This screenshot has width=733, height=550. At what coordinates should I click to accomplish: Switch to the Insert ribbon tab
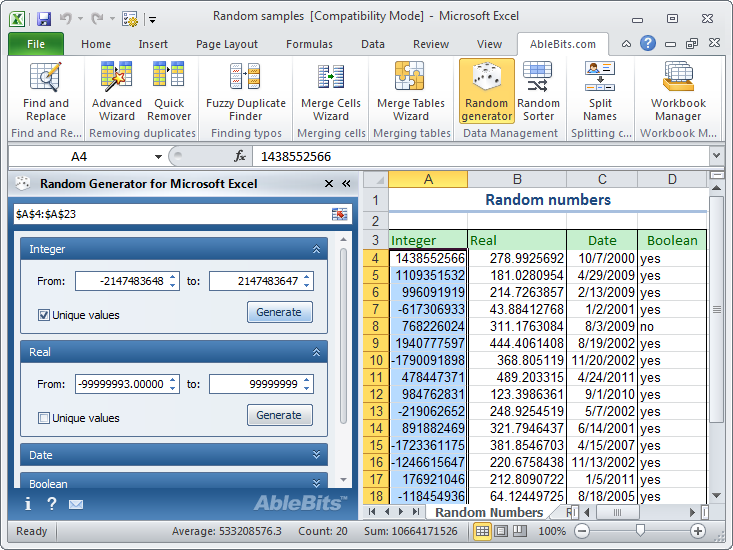coord(153,44)
